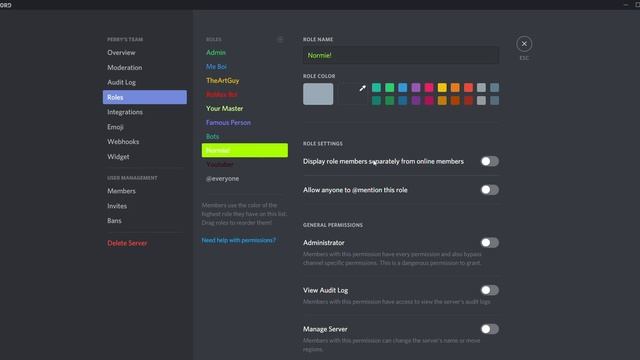
Task: Pick the gray swatch in bottom row
Action: click(x=481, y=100)
